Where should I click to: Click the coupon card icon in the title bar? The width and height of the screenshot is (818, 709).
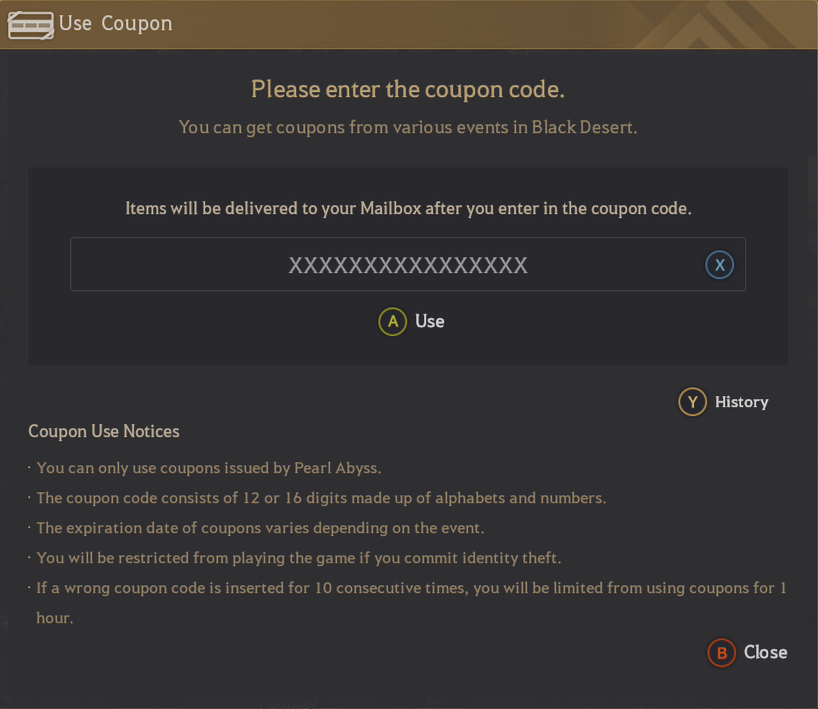pos(31,23)
